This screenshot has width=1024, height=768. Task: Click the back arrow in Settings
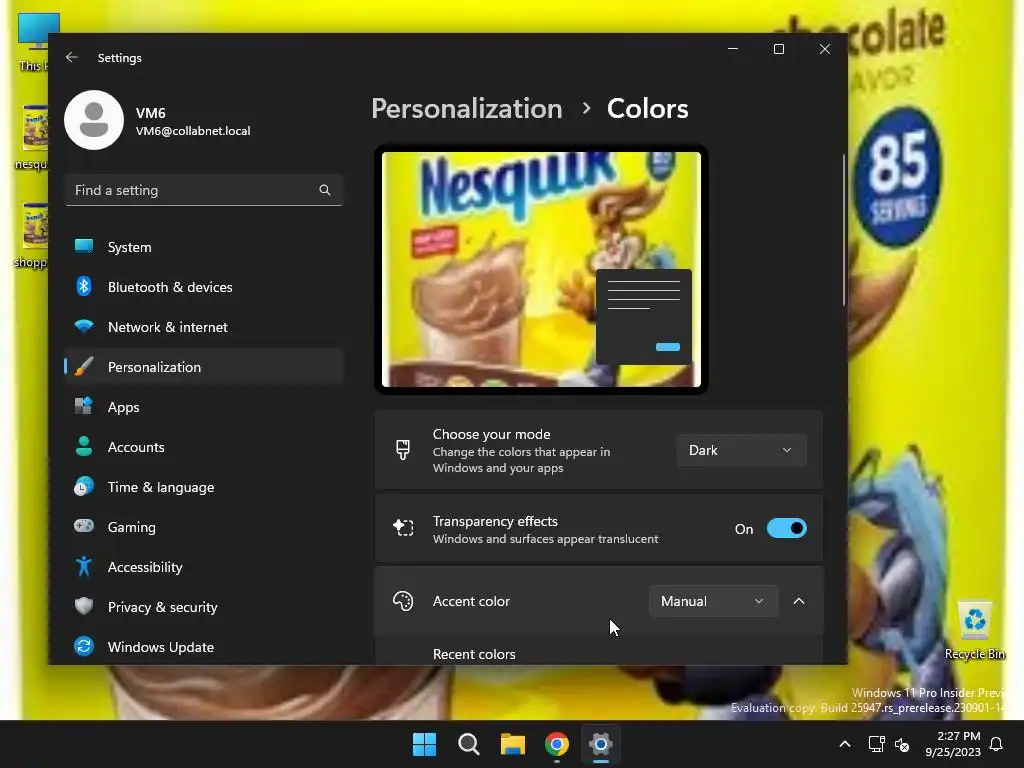[72, 57]
